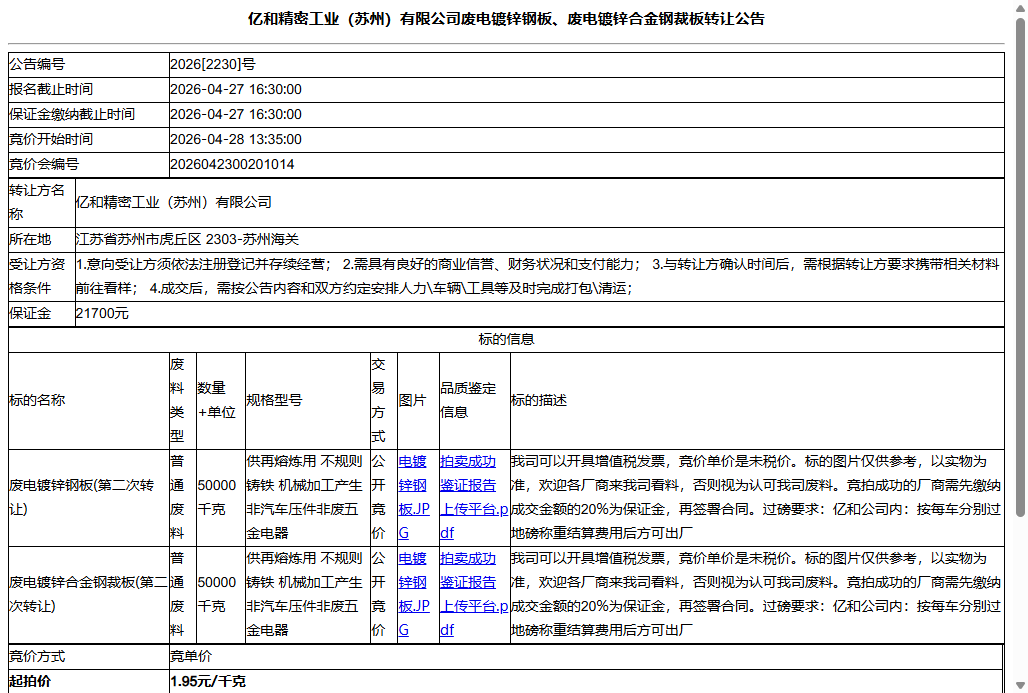Click the 转让方名称 label
The height and width of the screenshot is (693, 1028).
click(x=37, y=203)
